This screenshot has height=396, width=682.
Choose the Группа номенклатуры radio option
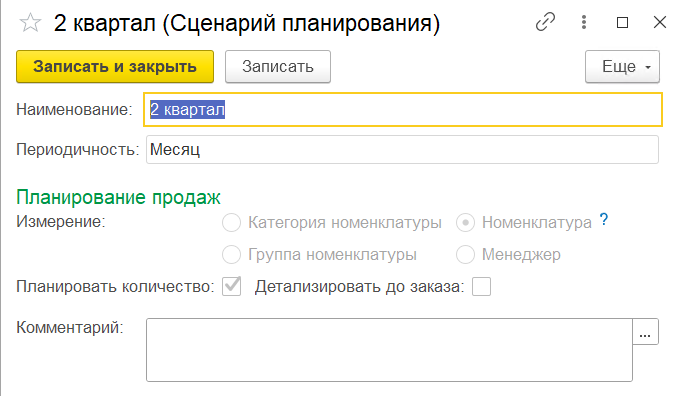(x=231, y=255)
